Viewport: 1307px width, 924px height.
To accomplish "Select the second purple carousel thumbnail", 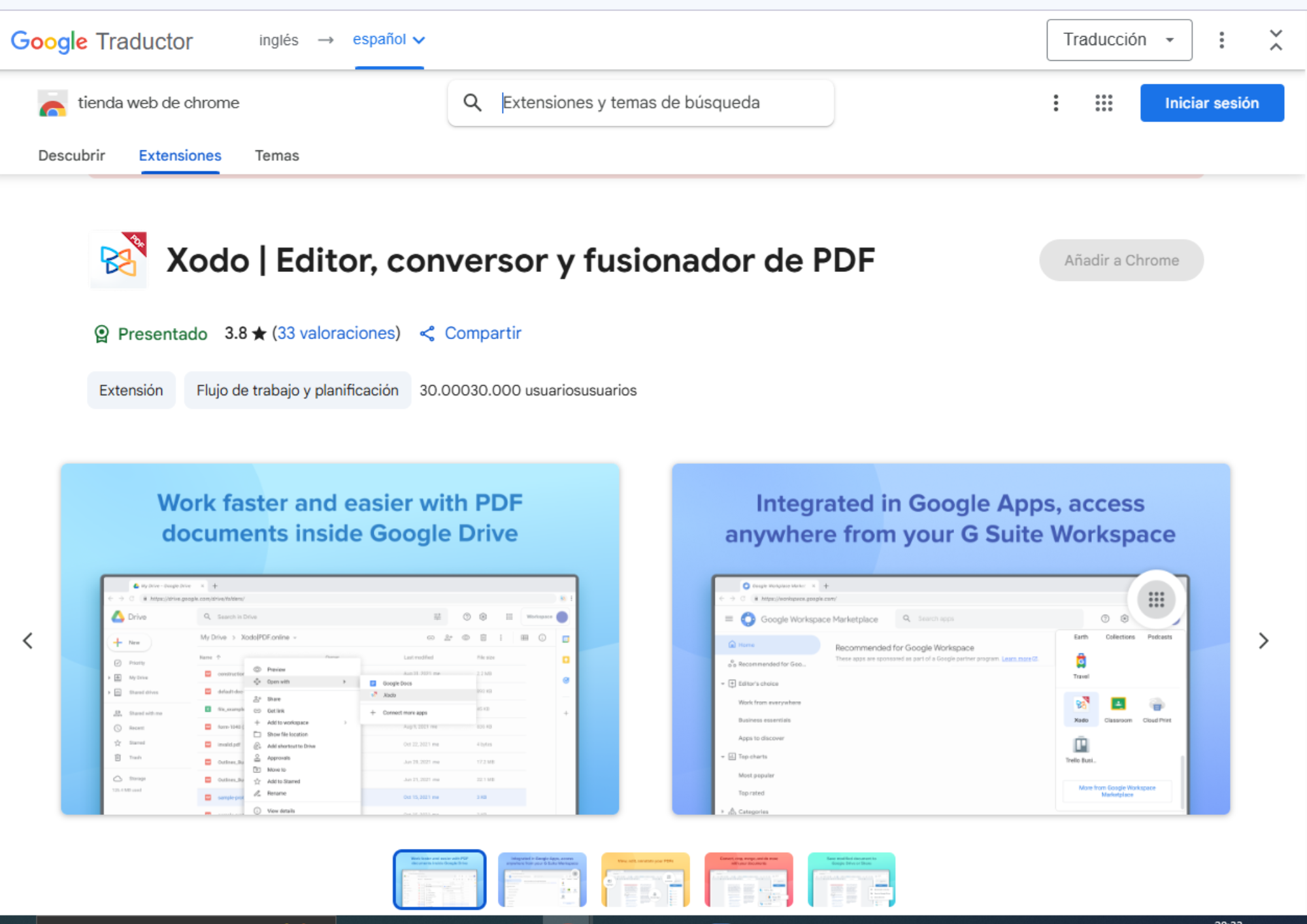I will tap(542, 880).
